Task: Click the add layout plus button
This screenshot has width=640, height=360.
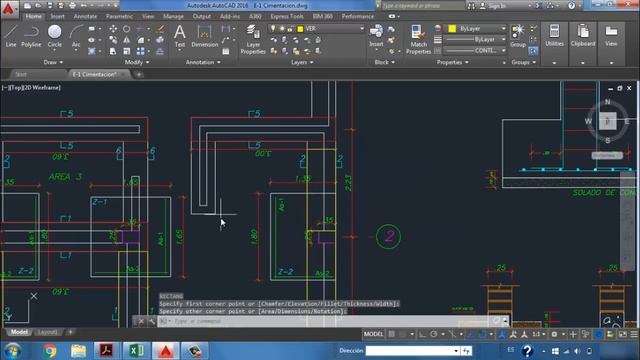Action: (70, 332)
